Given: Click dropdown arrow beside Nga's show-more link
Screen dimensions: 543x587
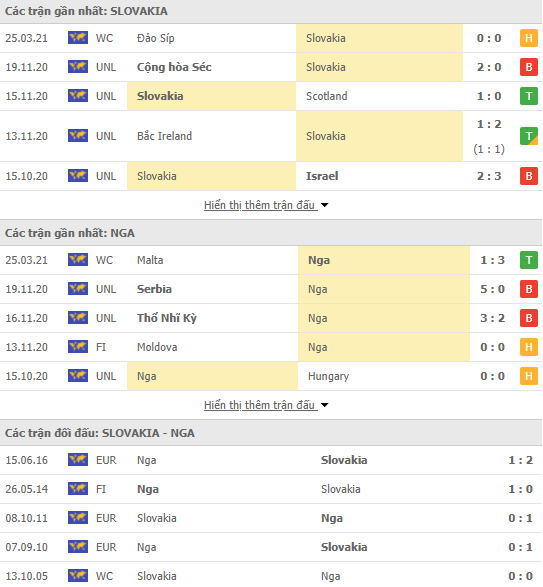Looking at the screenshot, I should [x=324, y=405].
